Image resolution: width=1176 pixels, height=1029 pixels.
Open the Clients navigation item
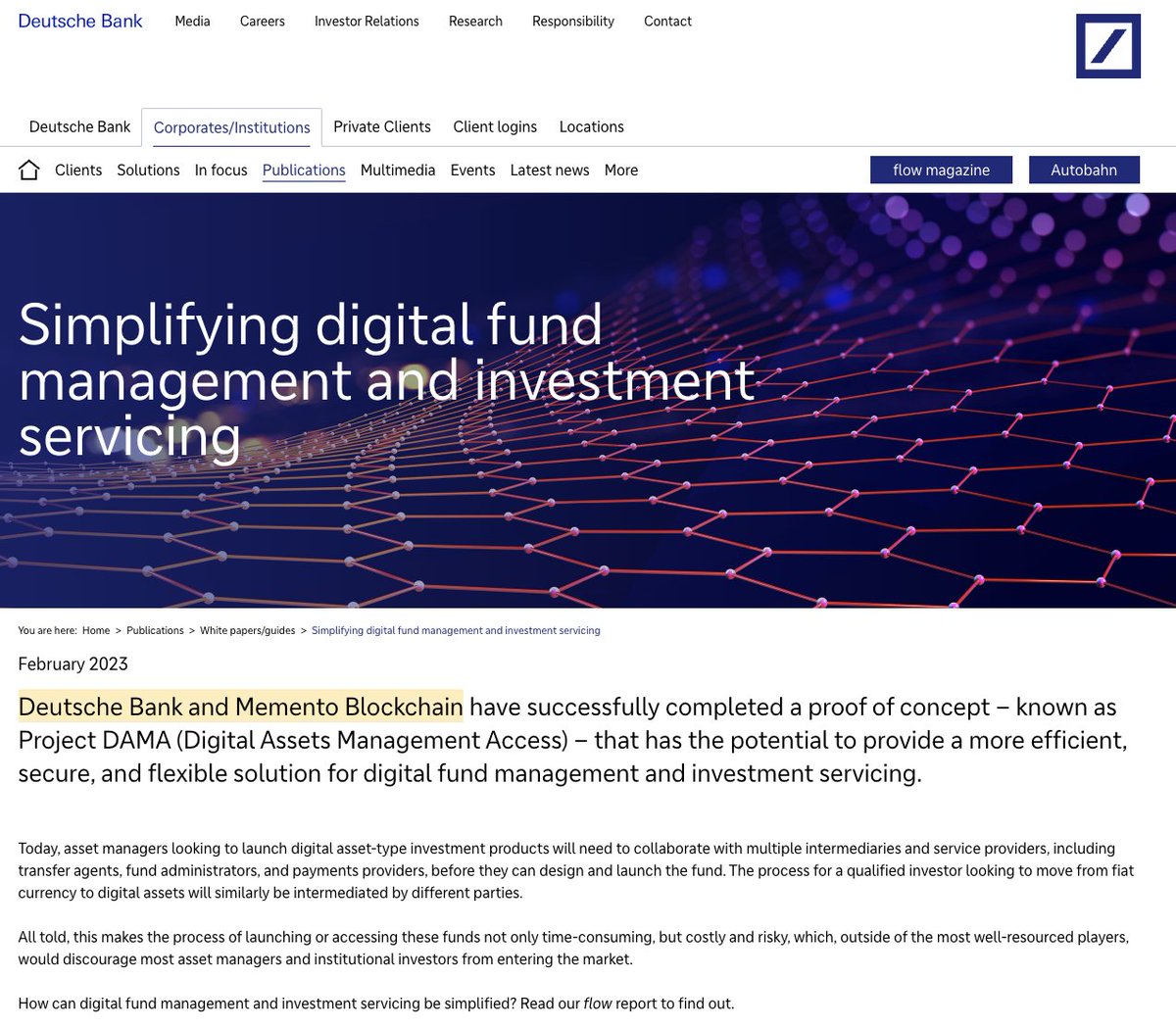pyautogui.click(x=78, y=170)
